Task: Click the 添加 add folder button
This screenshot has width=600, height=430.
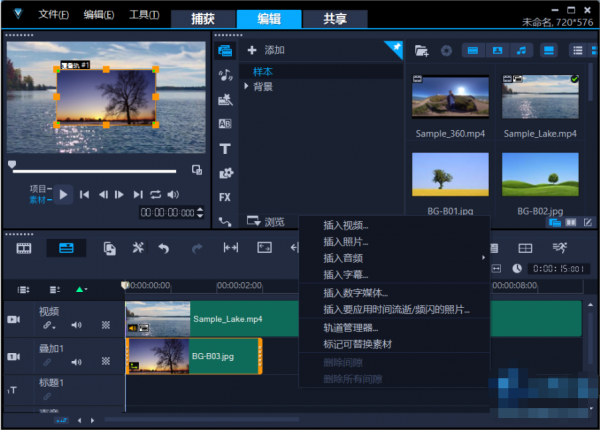Action: click(x=266, y=50)
